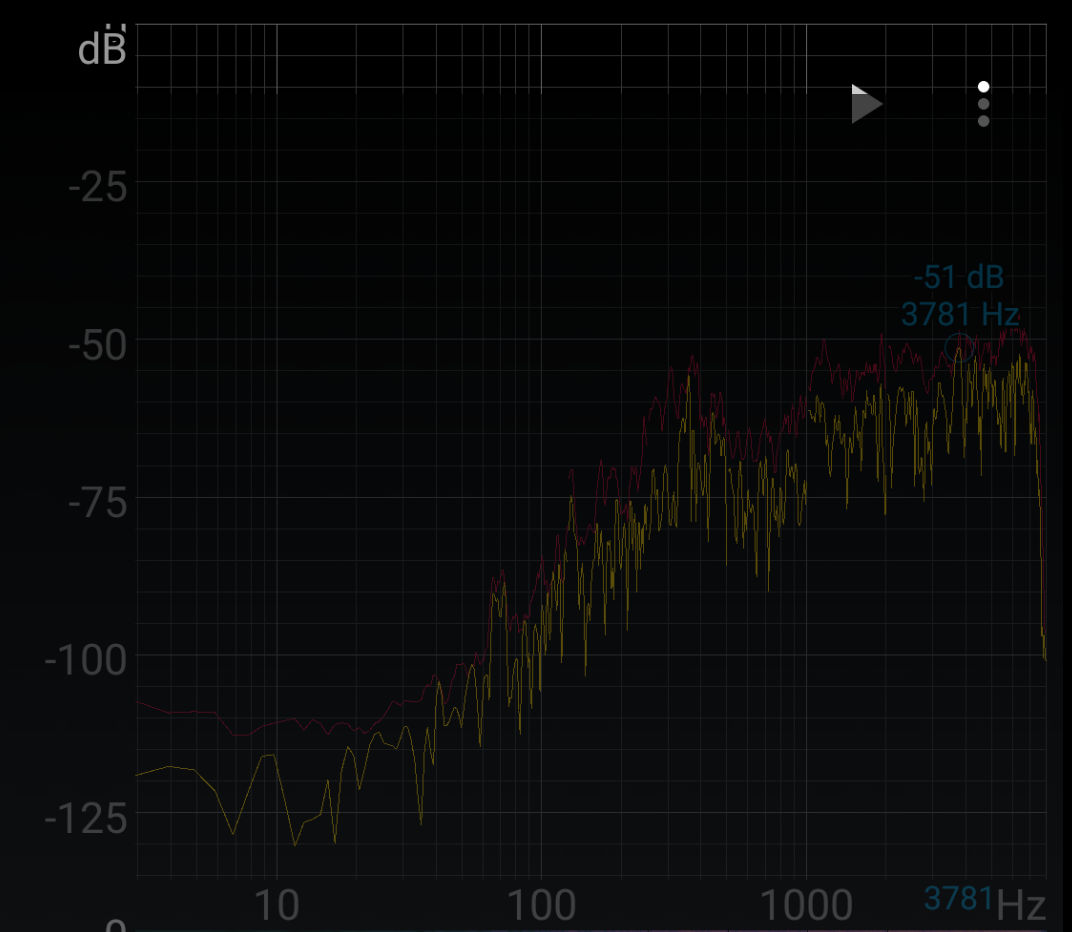Click the yellow trace's deepest dip near 12 Hz
This screenshot has width=1072, height=932.
click(x=295, y=844)
